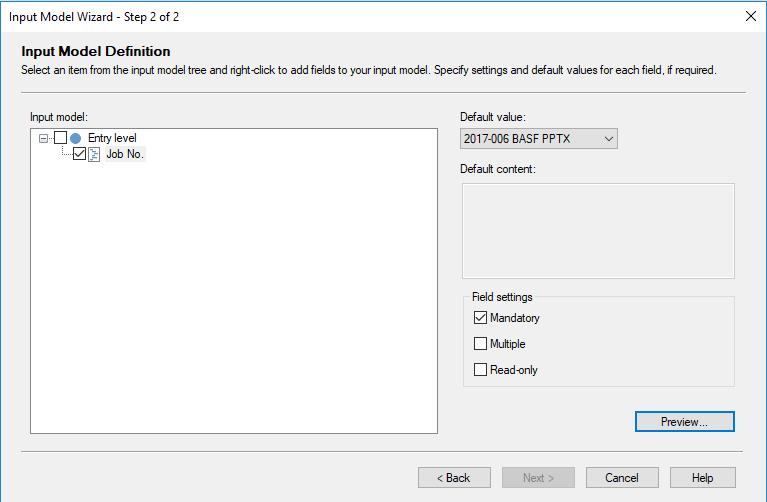The image size is (767, 502).
Task: Enable the Multiple field setting
Action: click(481, 344)
